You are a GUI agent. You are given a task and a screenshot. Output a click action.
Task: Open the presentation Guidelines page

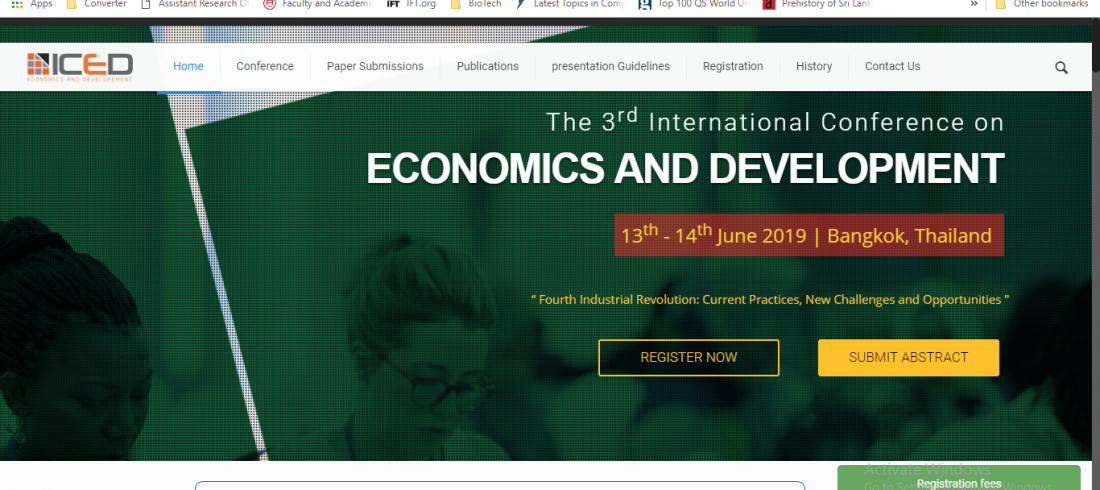pyautogui.click(x=610, y=66)
